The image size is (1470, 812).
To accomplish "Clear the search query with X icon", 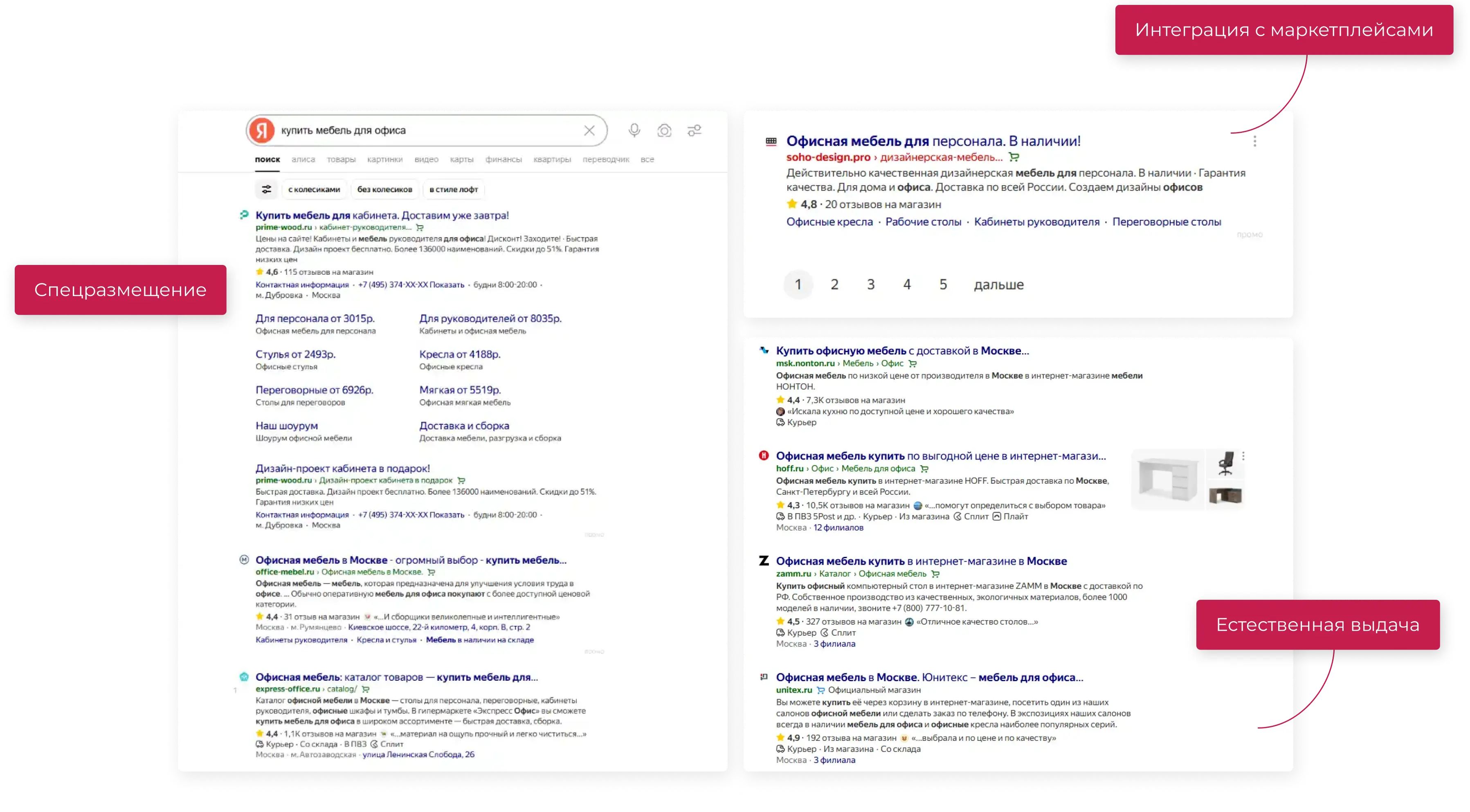I will coord(589,131).
